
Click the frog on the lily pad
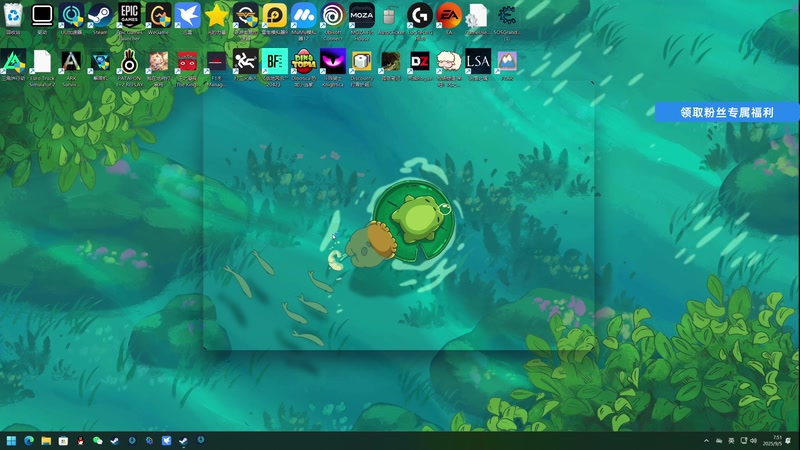(418, 218)
